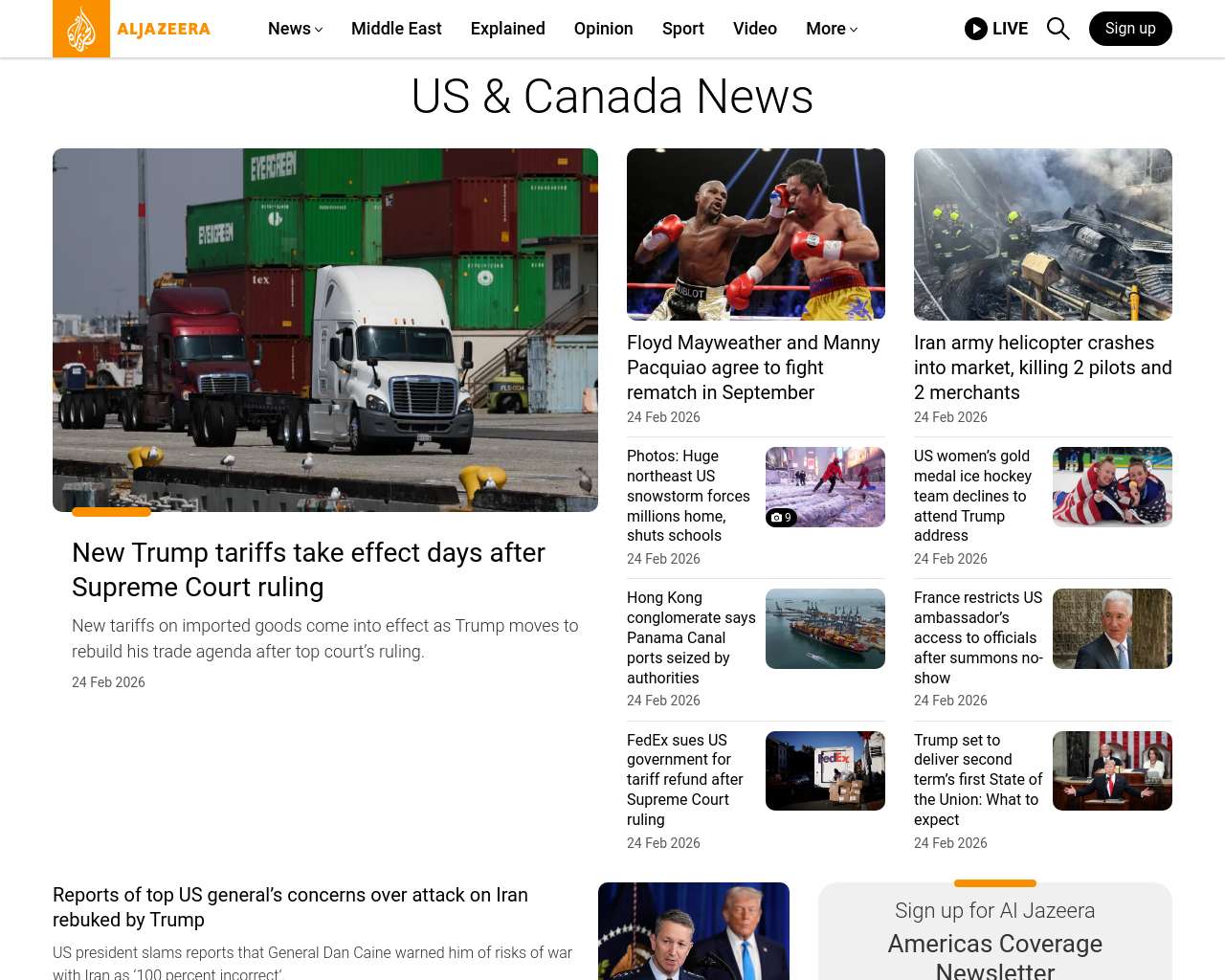The image size is (1225, 980).
Task: Open the snowstorm photo gallery camera badge
Action: coord(782,518)
